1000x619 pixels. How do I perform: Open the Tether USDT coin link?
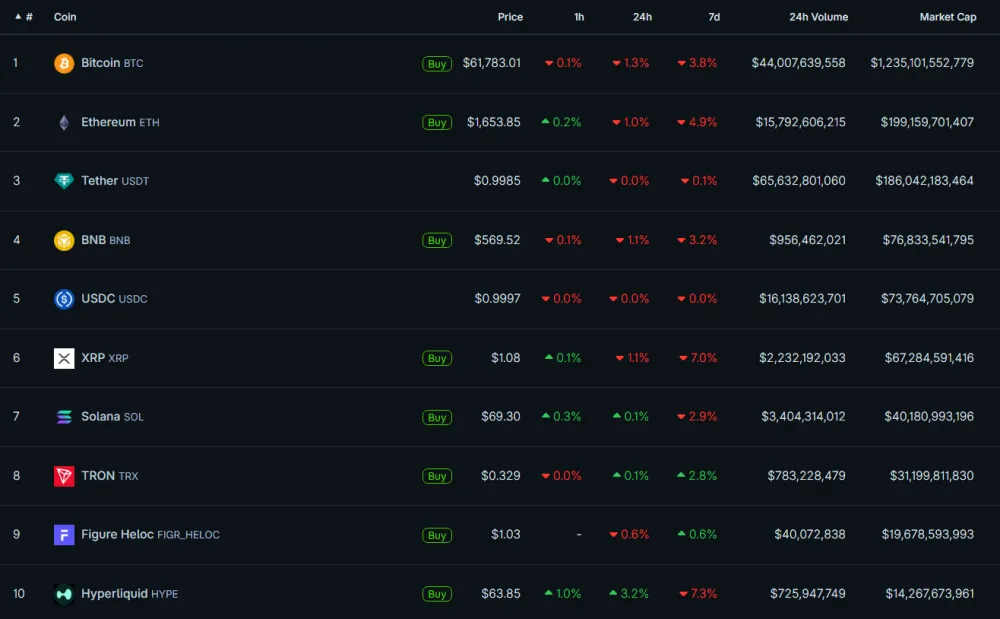[115, 181]
